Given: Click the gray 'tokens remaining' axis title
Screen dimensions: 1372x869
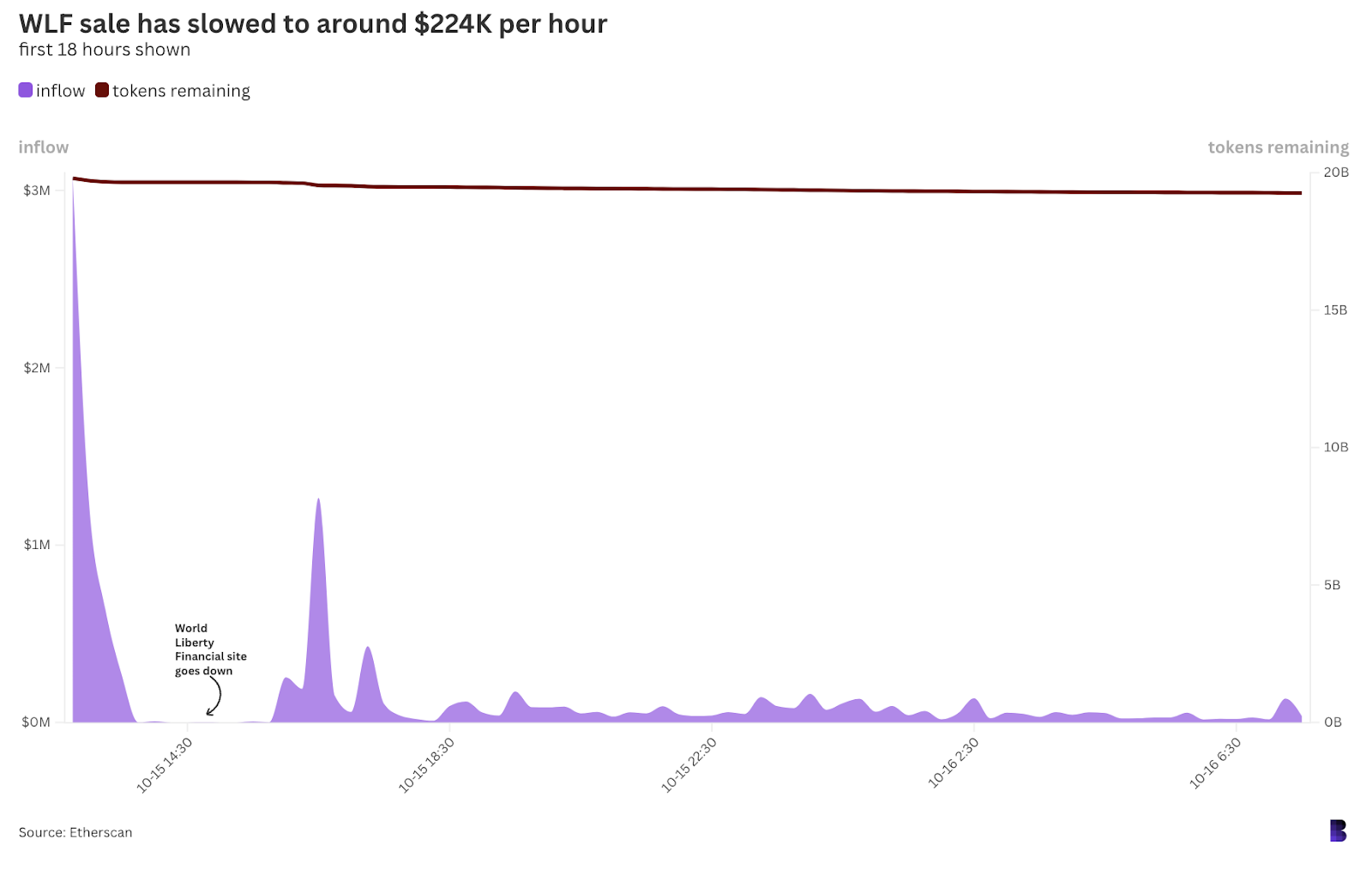Looking at the screenshot, I should (x=1278, y=148).
